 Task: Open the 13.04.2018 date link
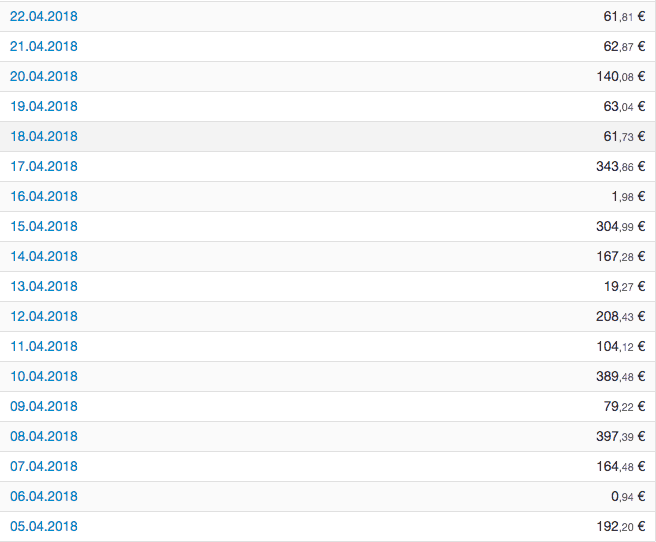click(x=44, y=286)
